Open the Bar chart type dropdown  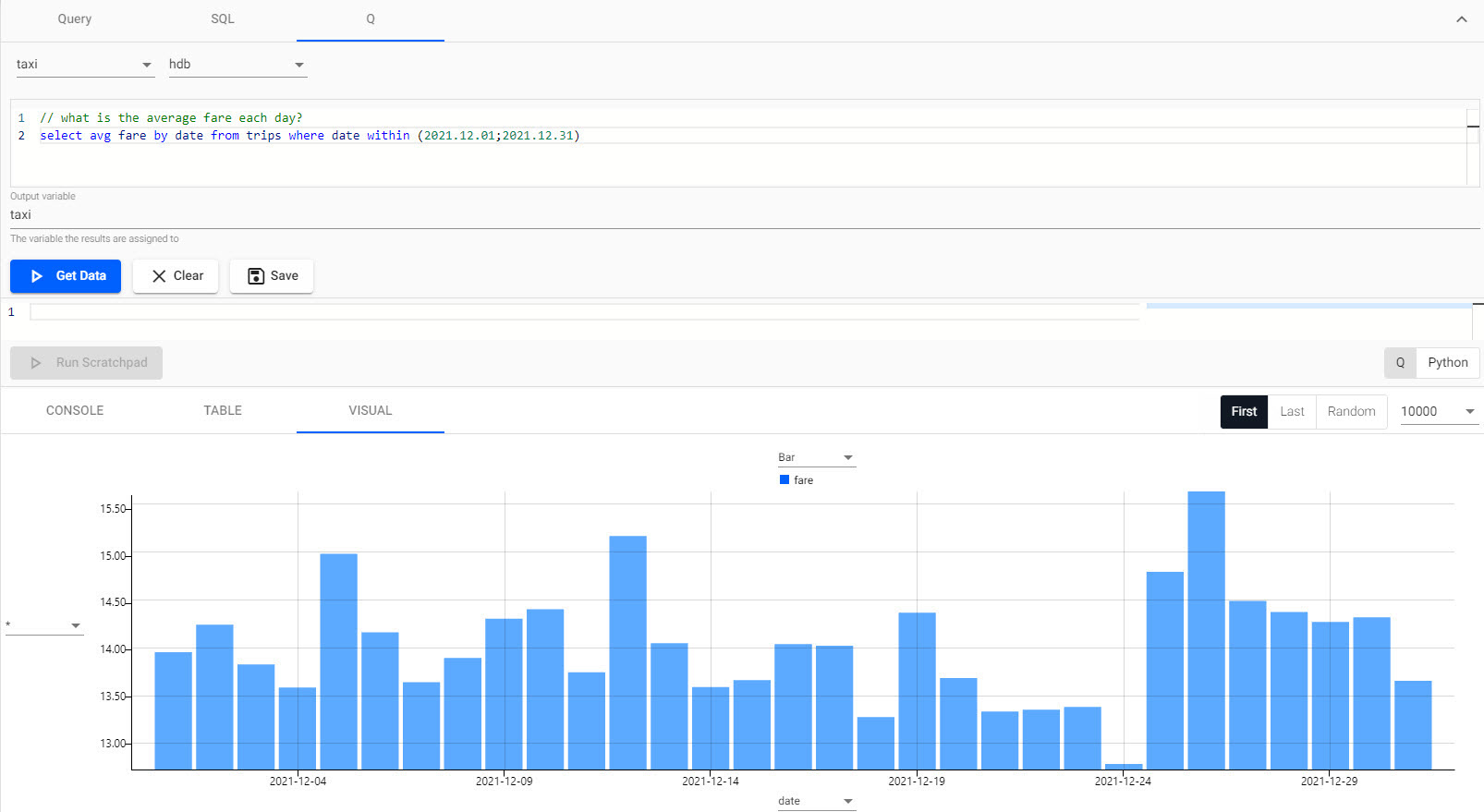tap(816, 458)
